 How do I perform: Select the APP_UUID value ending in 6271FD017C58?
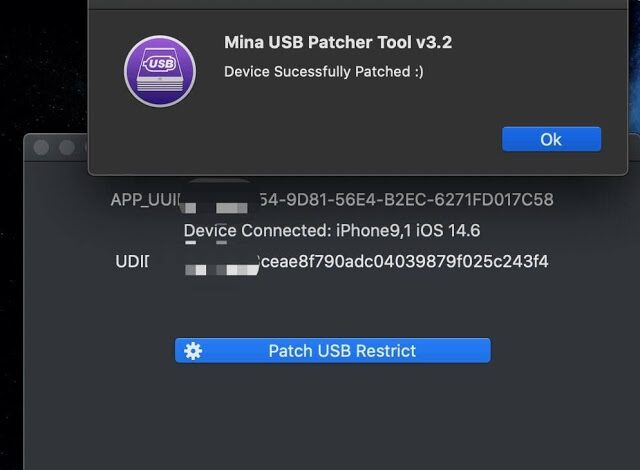click(407, 200)
